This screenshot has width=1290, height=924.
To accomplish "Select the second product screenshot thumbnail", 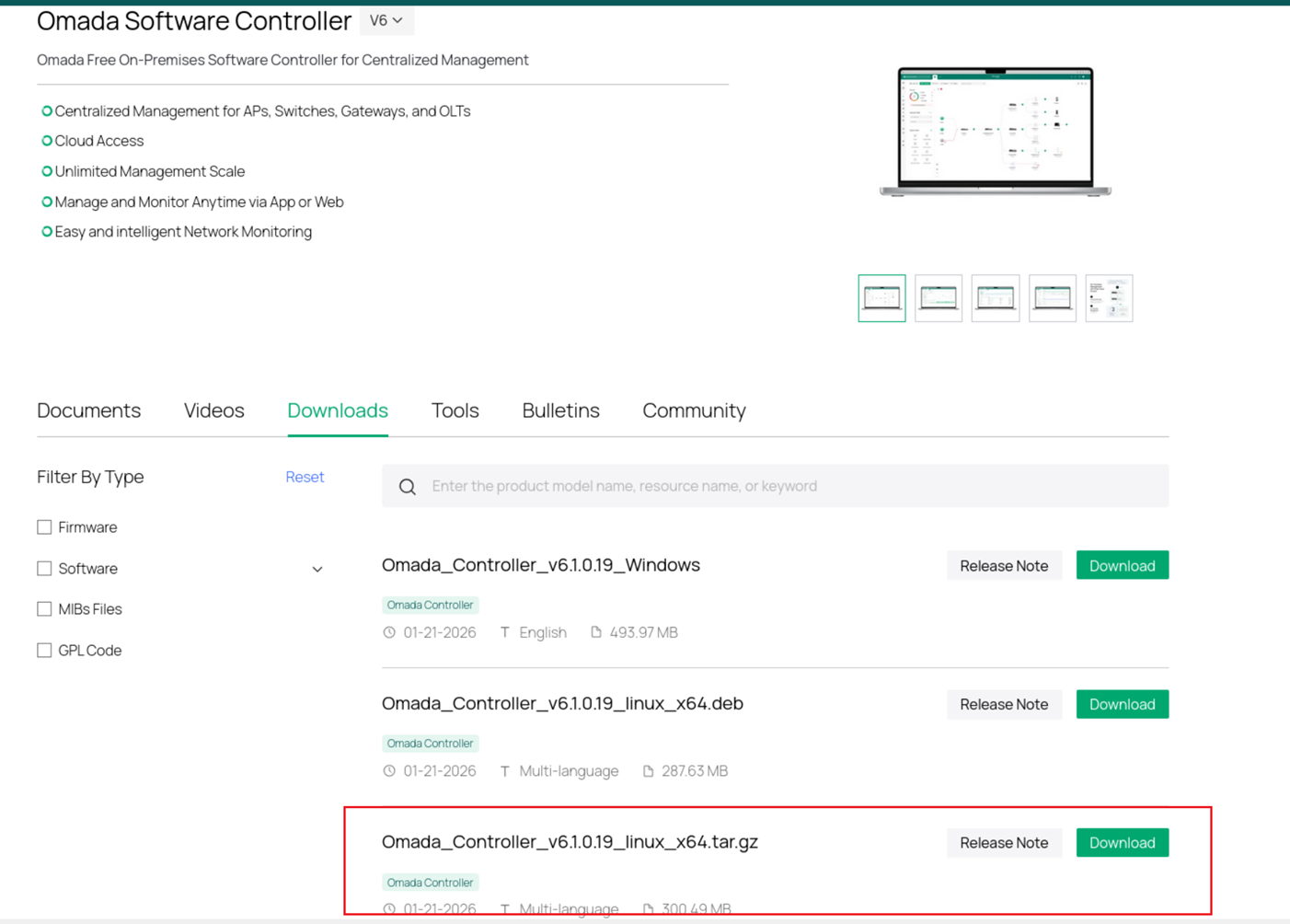I will pos(938,297).
